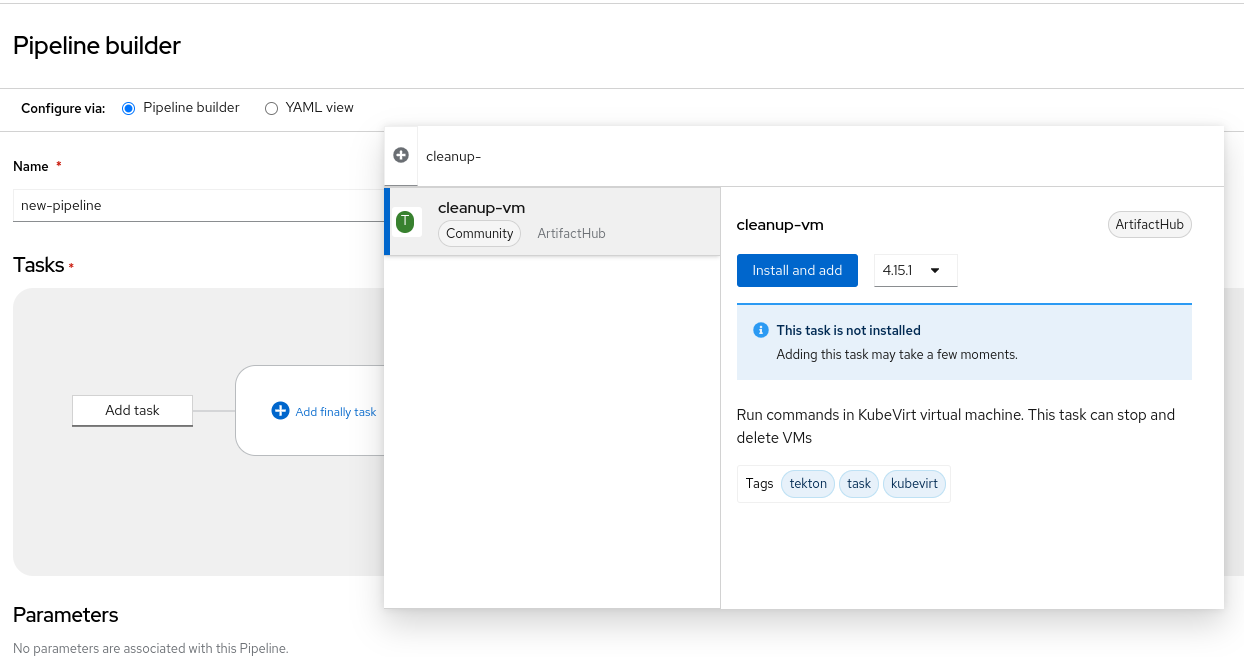Click Add finally task link
The width and height of the screenshot is (1244, 657).
(x=336, y=412)
